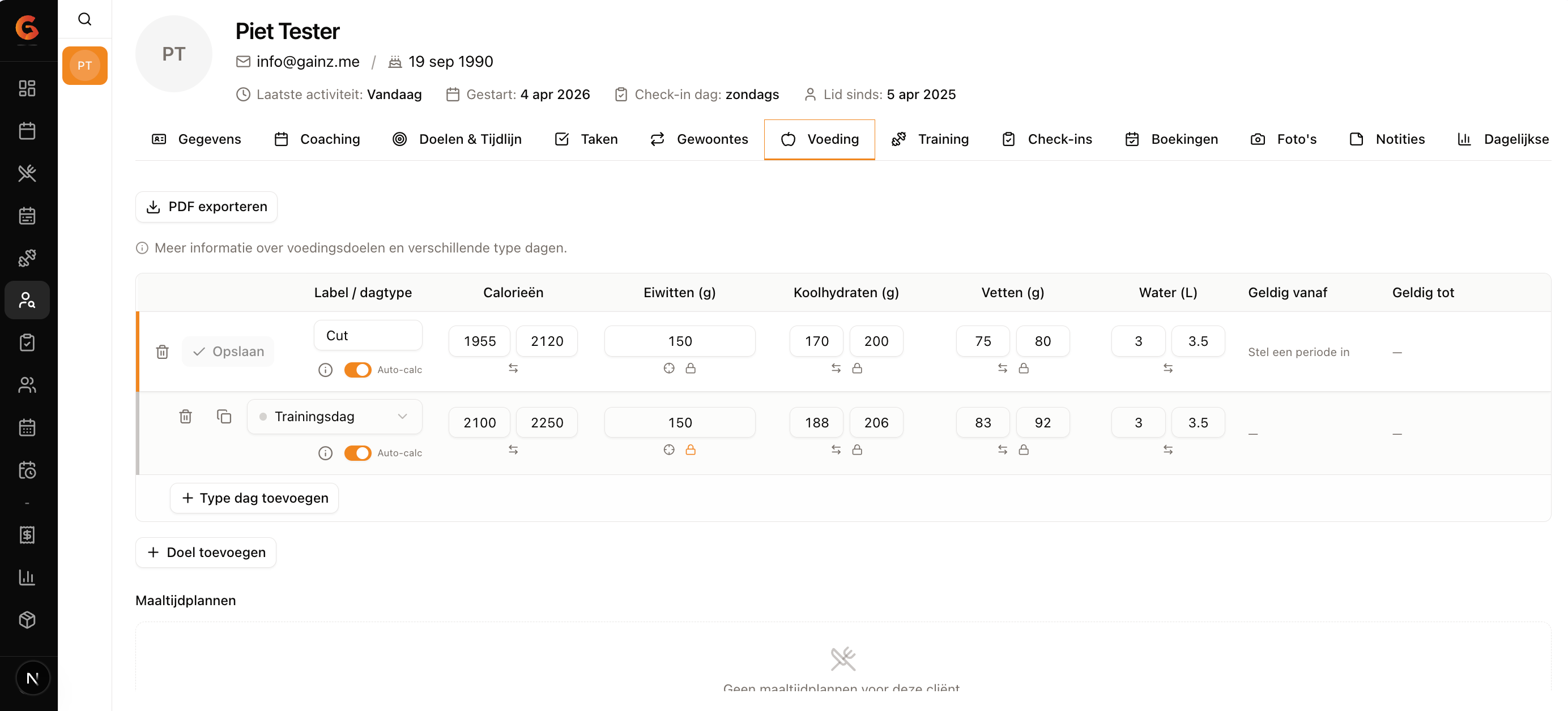This screenshot has width=1568, height=711.
Task: Delete the Trainingsdag row with trash icon
Action: [x=186, y=416]
